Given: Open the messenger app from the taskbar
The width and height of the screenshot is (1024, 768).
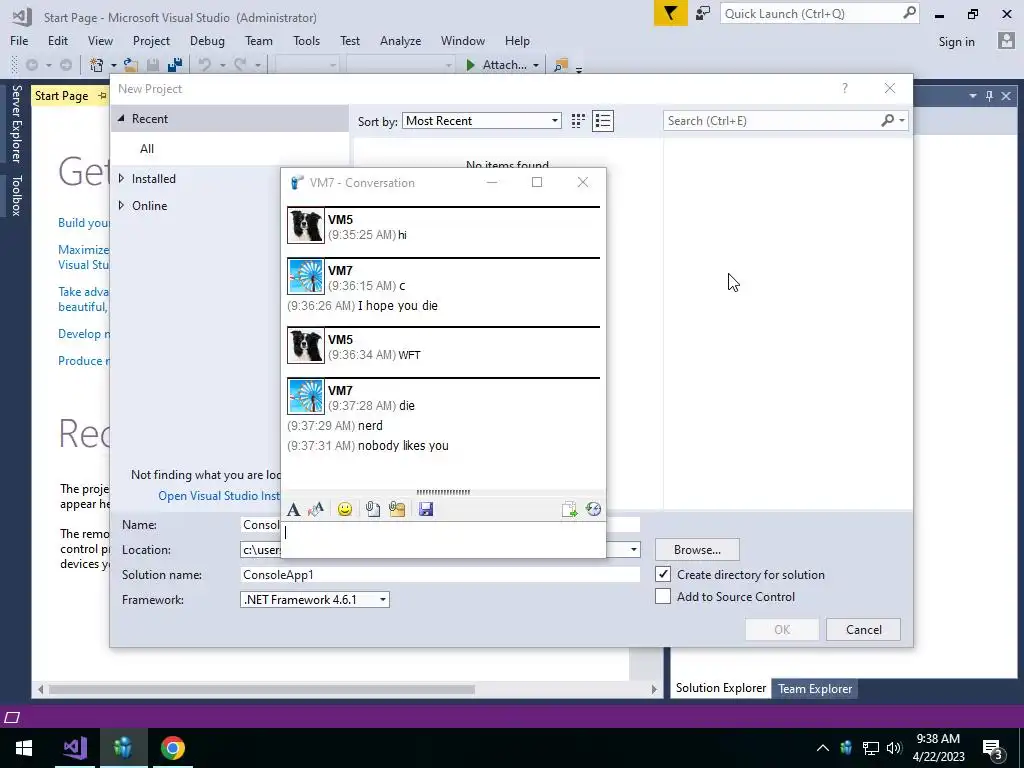Looking at the screenshot, I should click(x=122, y=748).
